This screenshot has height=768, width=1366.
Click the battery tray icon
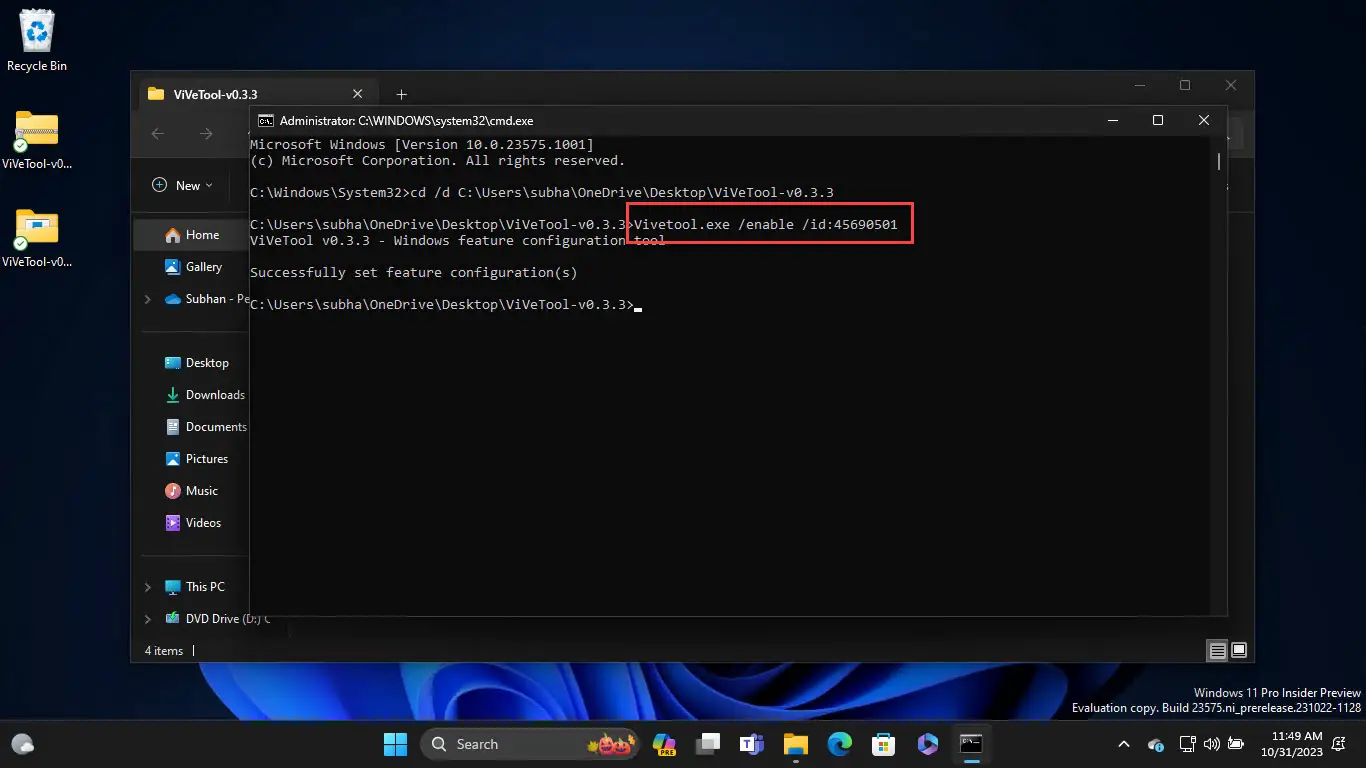(x=1236, y=744)
